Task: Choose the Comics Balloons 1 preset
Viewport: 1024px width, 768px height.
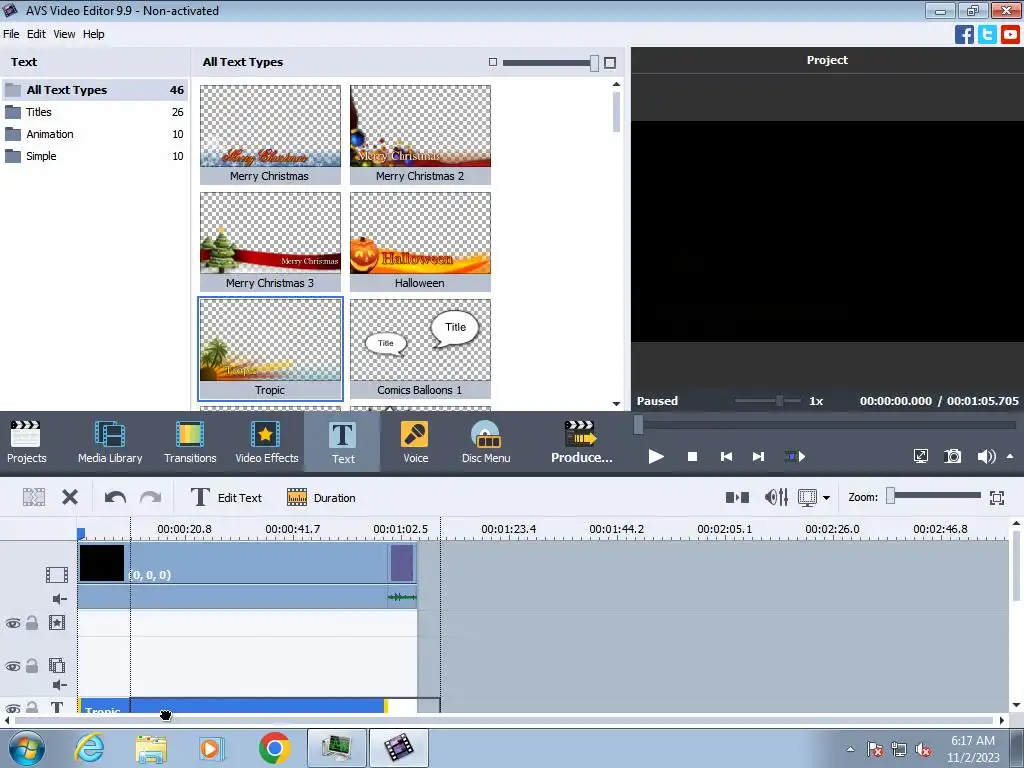Action: (420, 349)
